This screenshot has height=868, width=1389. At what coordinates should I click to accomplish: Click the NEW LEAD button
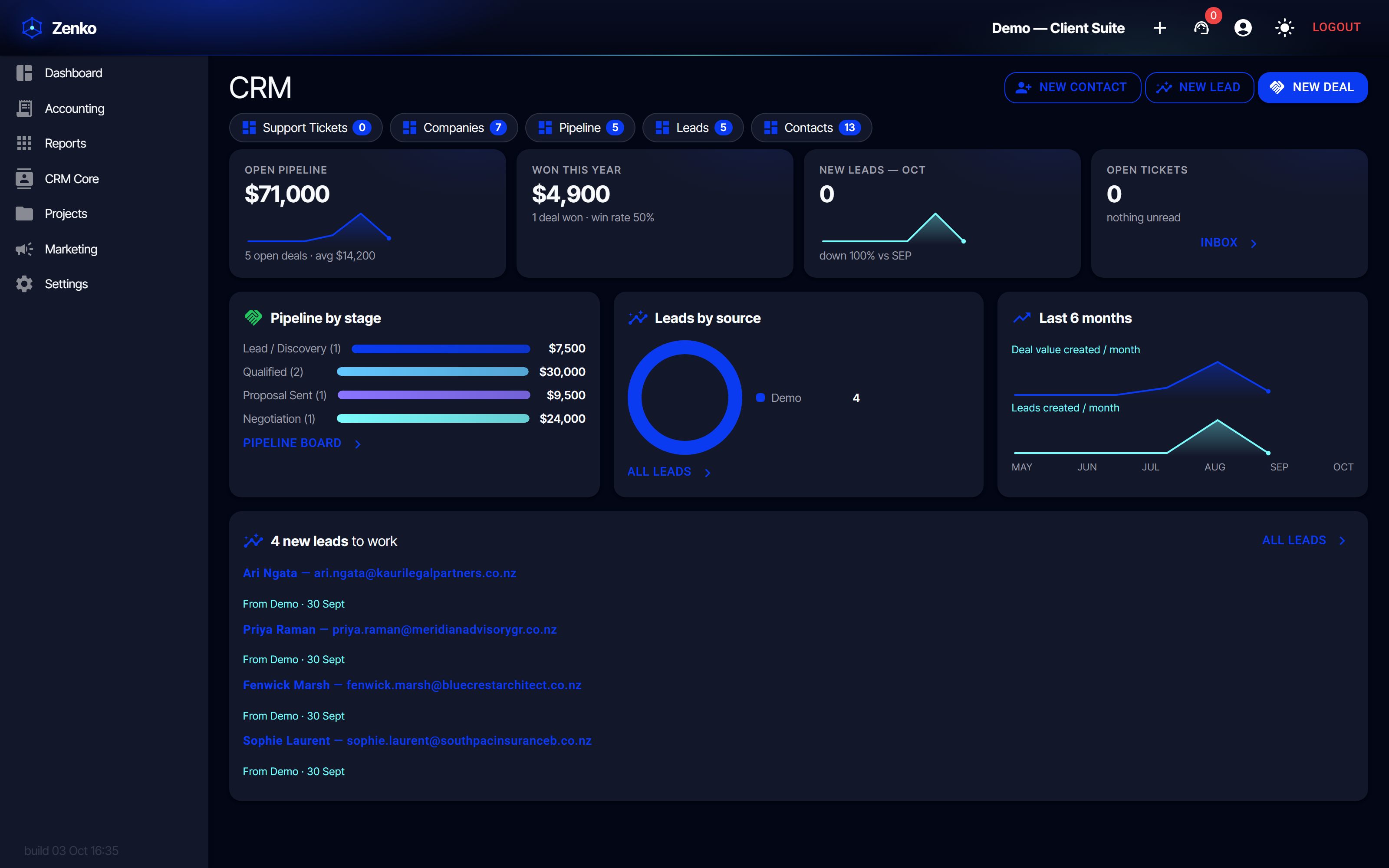point(1199,87)
